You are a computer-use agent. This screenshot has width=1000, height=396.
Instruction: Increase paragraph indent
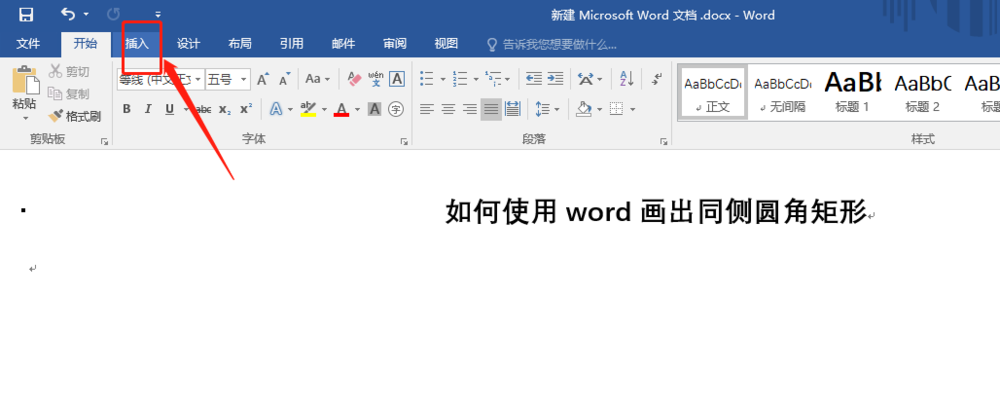[555, 79]
